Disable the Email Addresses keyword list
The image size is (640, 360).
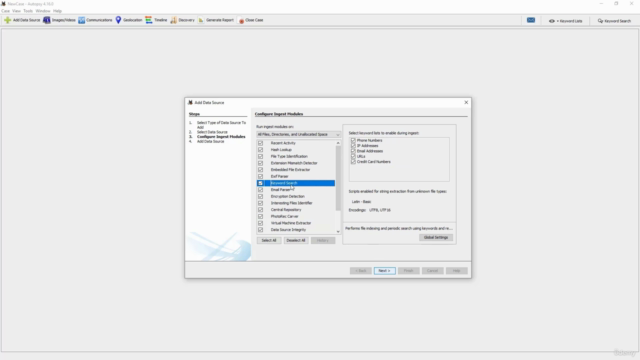pyautogui.click(x=353, y=151)
